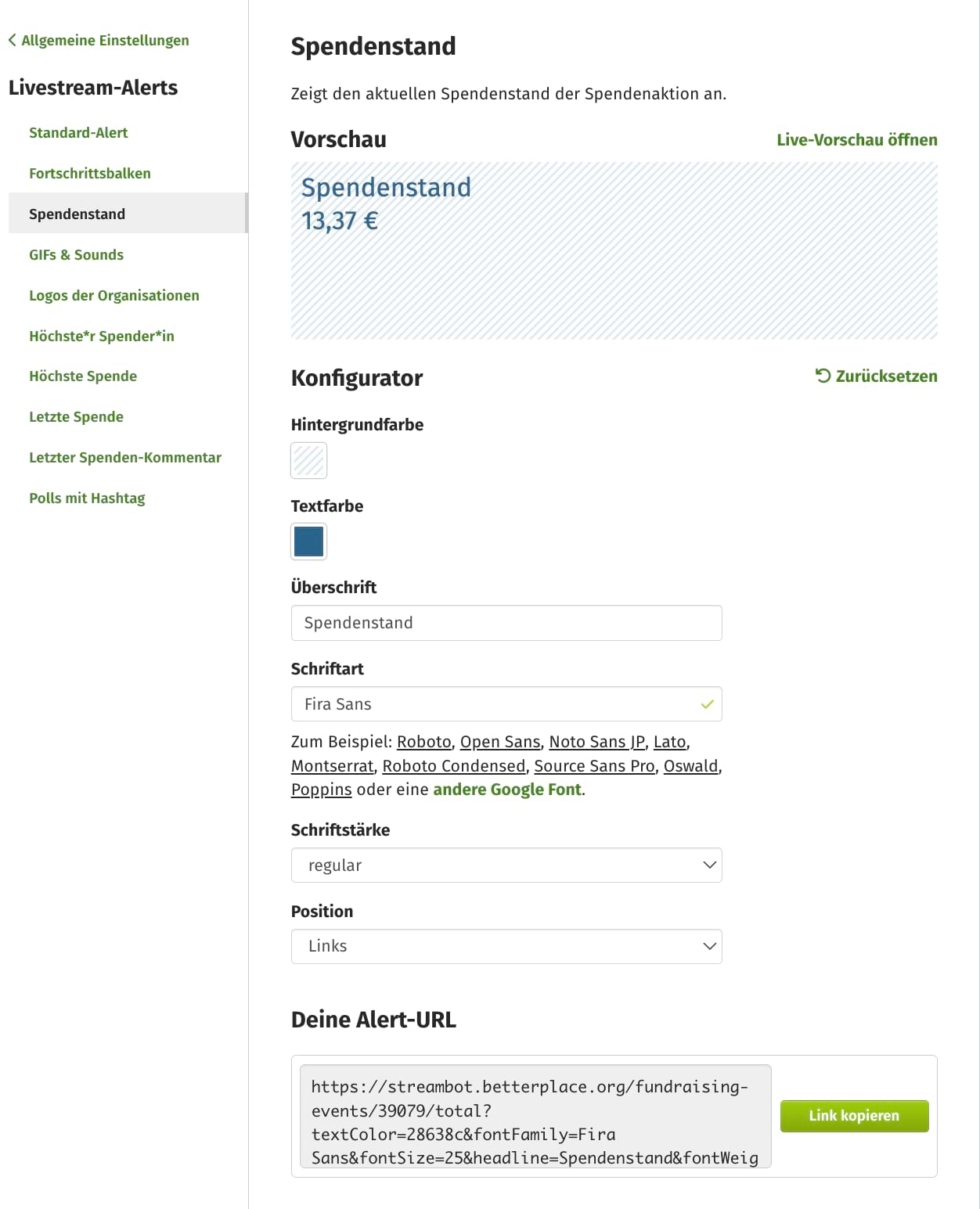This screenshot has width=980, height=1209.
Task: Select GIFs & Sounds in the sidebar
Action: pos(76,254)
